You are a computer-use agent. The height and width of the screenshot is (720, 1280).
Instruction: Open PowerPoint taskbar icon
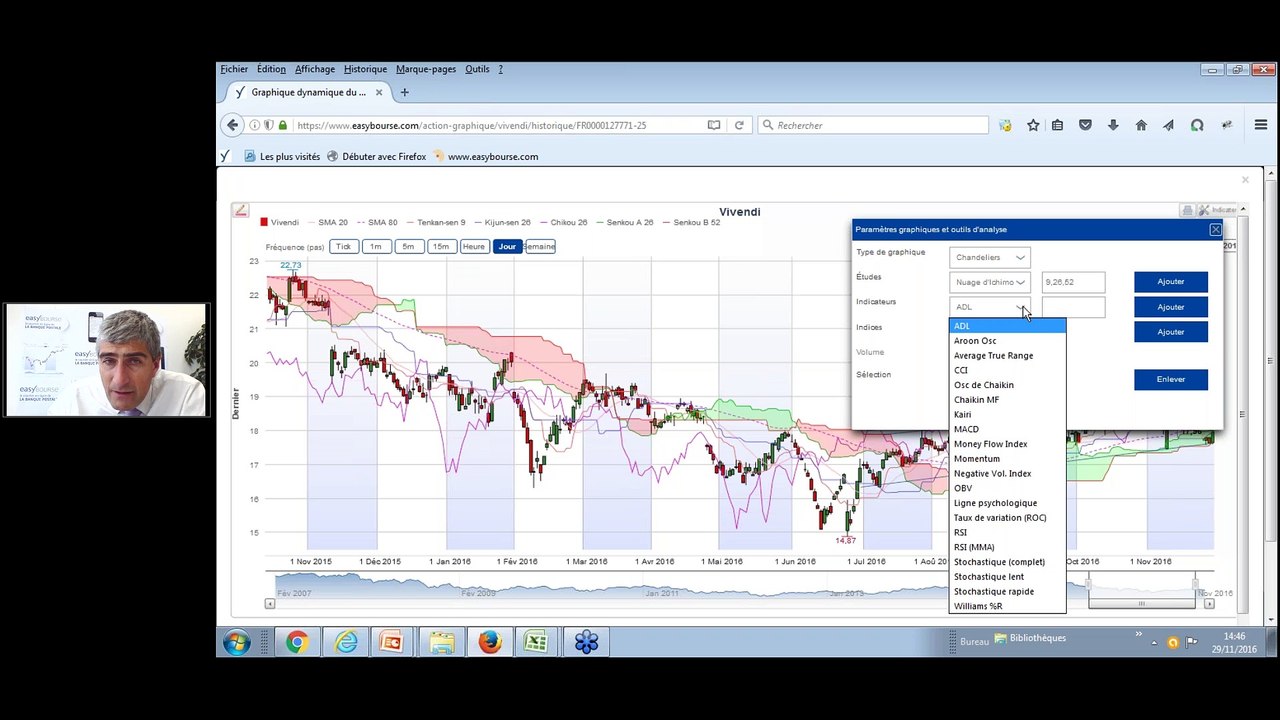pos(391,642)
